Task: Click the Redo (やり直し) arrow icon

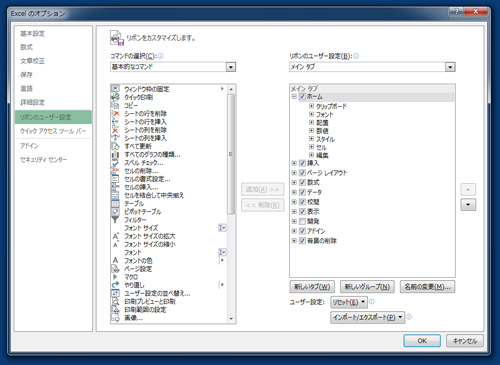Action: pos(115,285)
